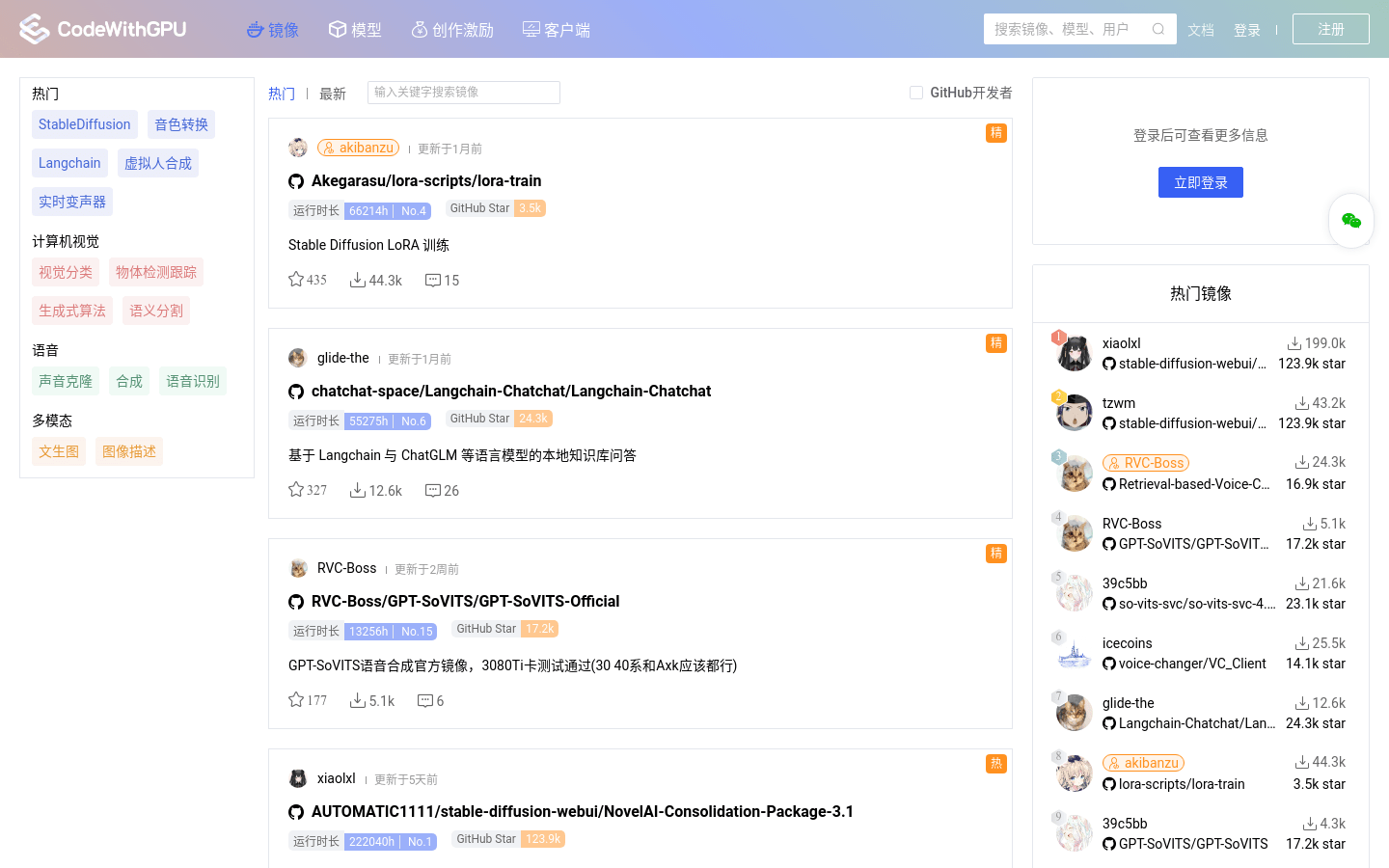Click 热 badge on stable-diffusion-webui card

pyautogui.click(x=996, y=764)
